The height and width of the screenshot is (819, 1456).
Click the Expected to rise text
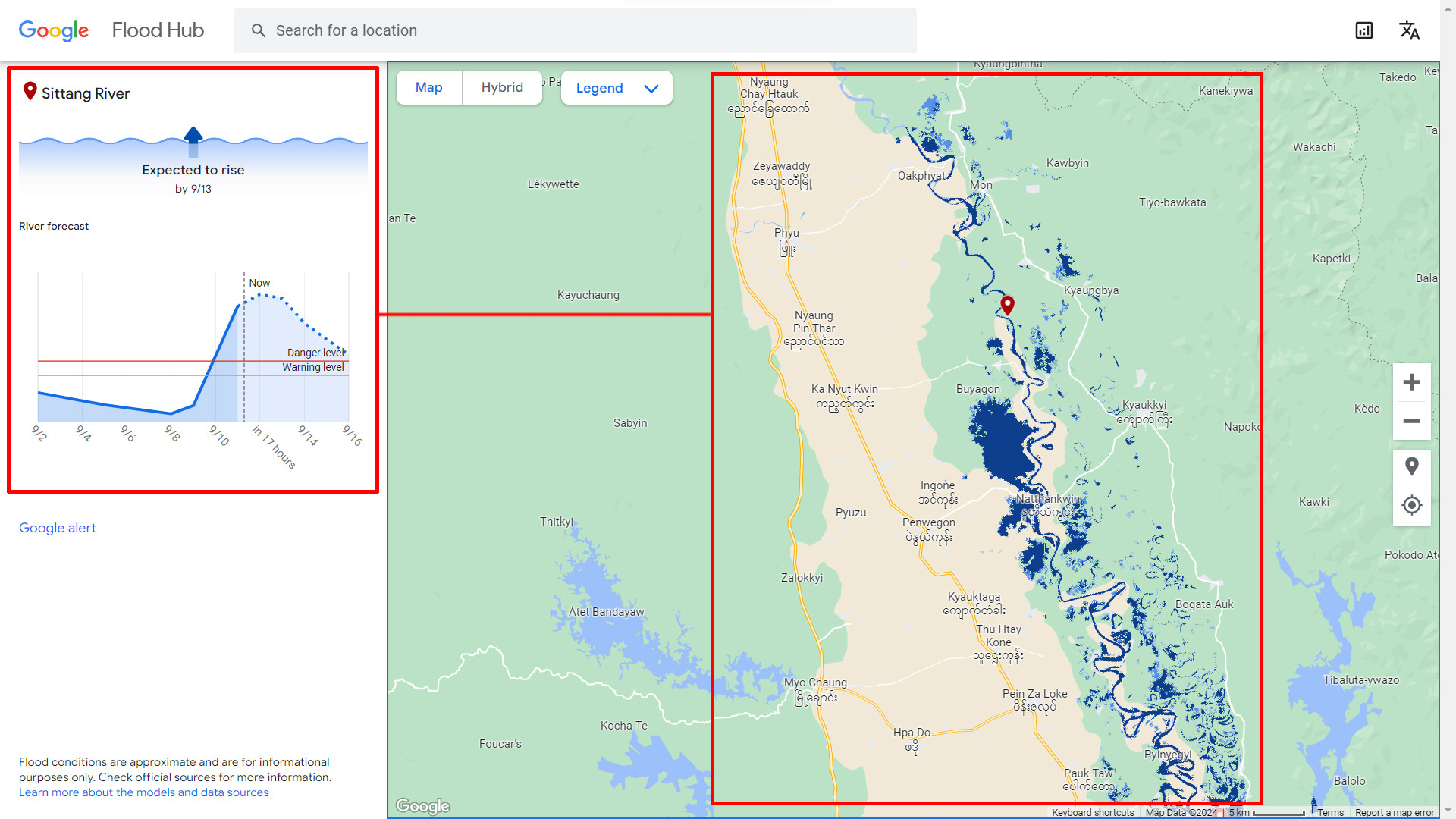[x=193, y=170]
